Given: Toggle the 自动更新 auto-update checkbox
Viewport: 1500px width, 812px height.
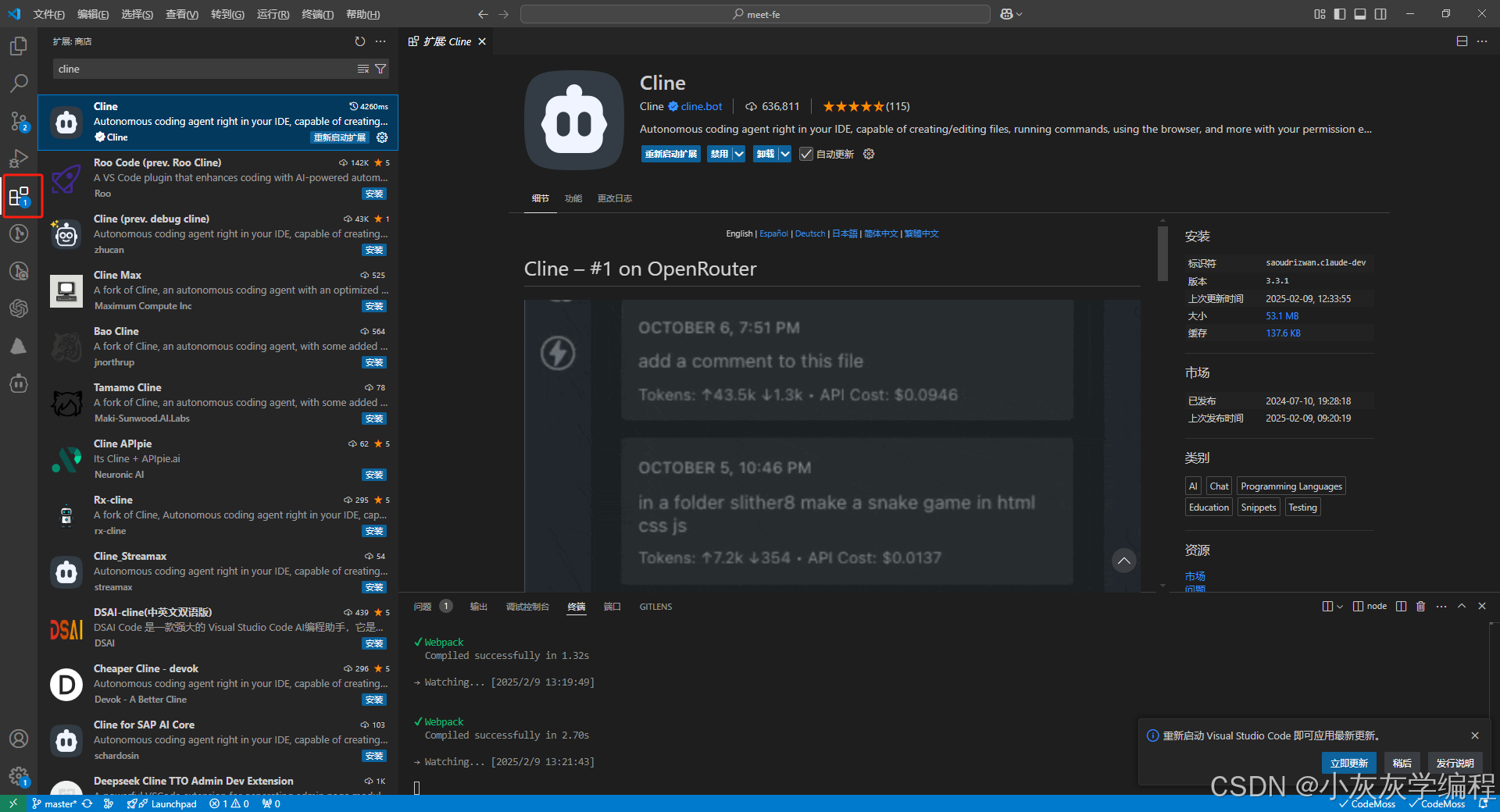Looking at the screenshot, I should [x=806, y=154].
